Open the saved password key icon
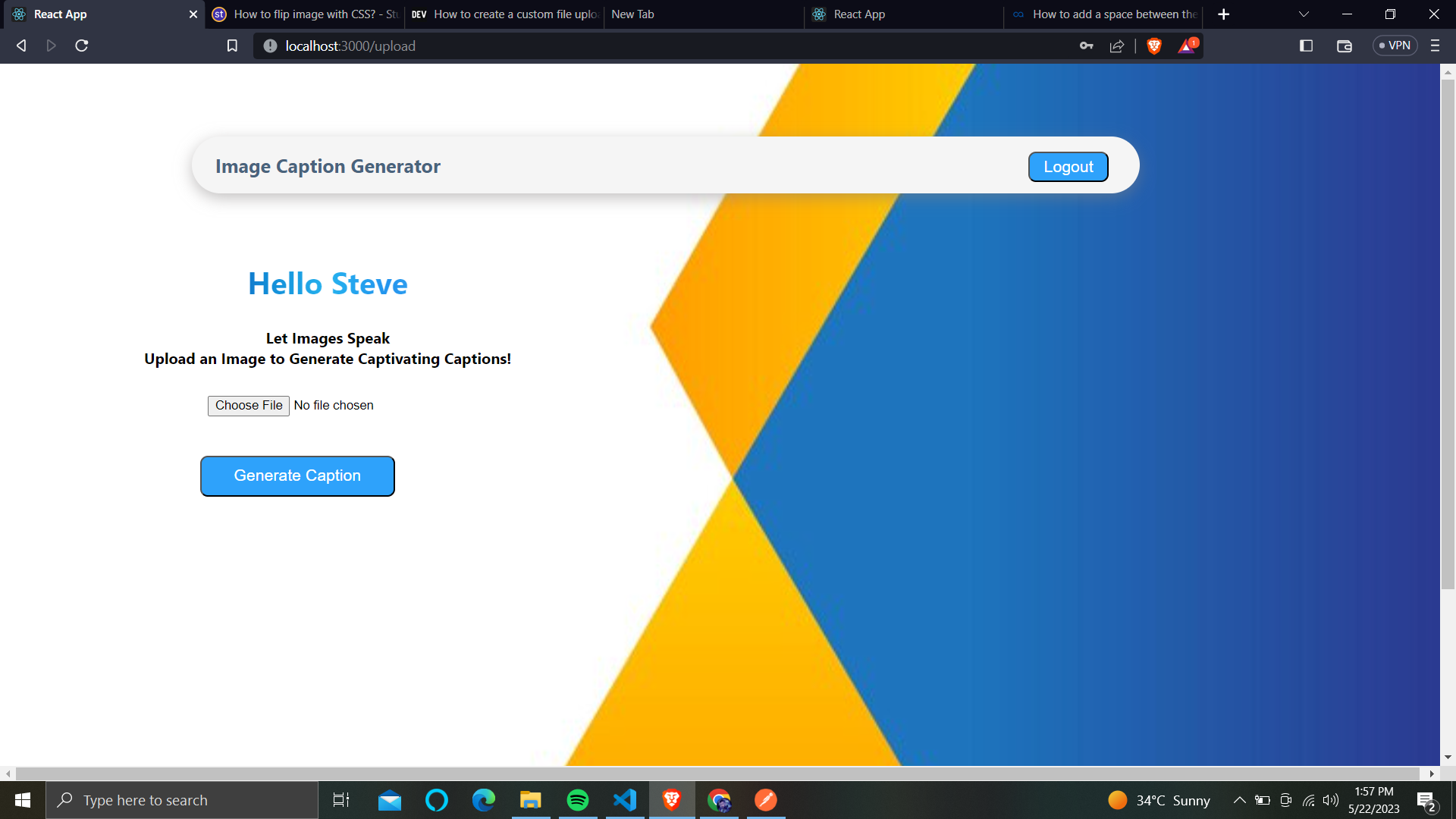The width and height of the screenshot is (1456, 819). 1086,46
